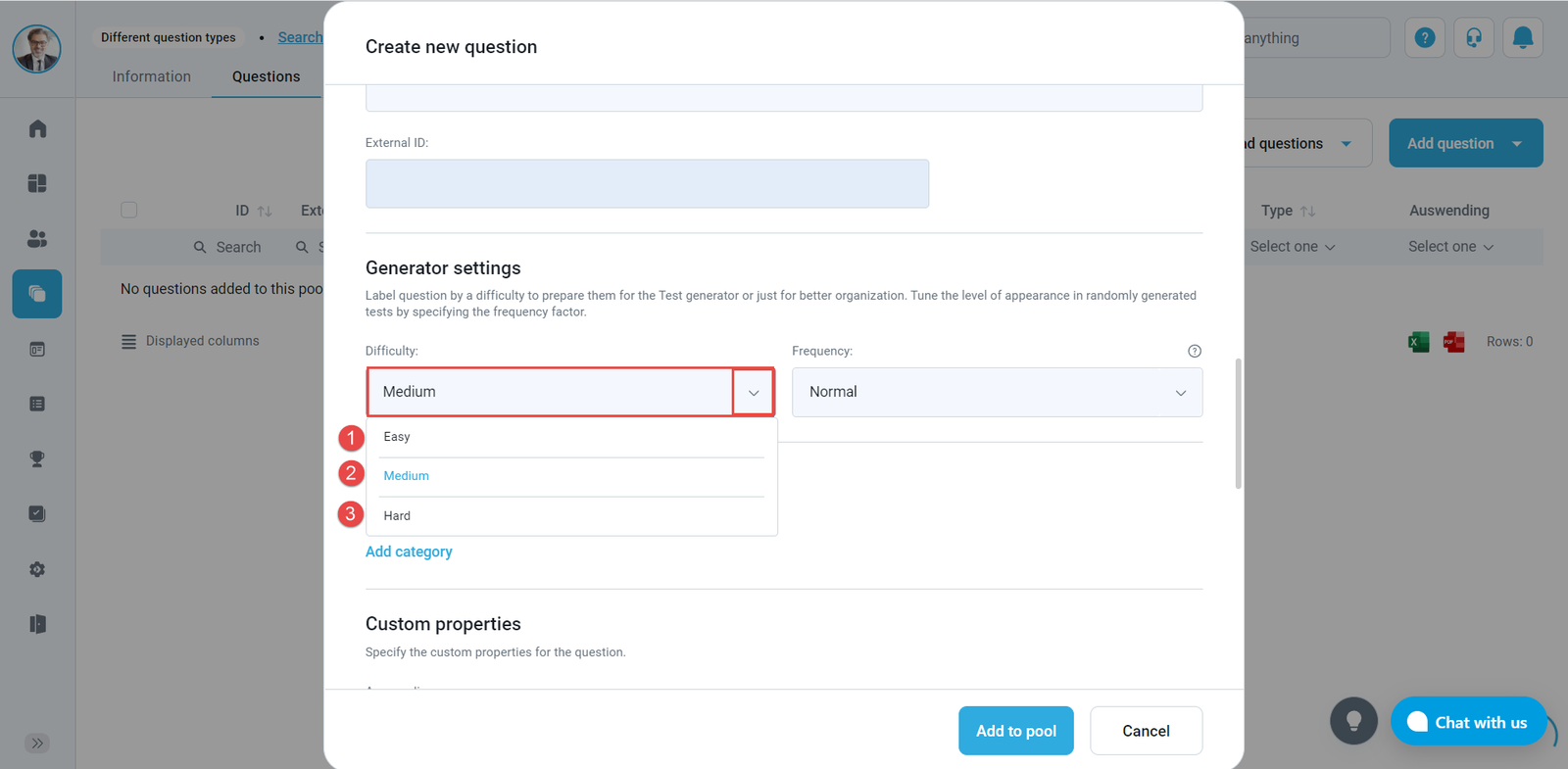
Task: Collapse the Difficulty dropdown arrow
Action: (x=754, y=393)
